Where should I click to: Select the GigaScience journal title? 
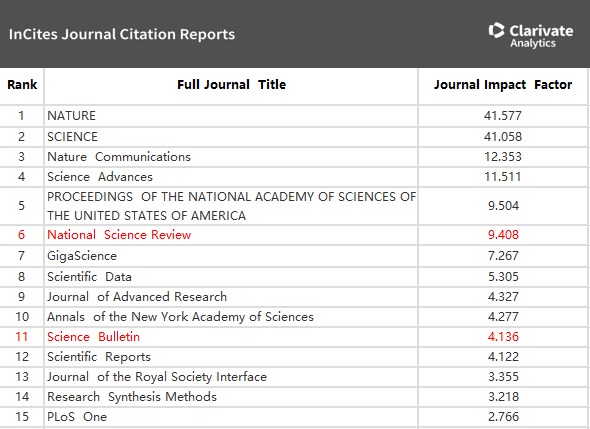pyautogui.click(x=82, y=256)
